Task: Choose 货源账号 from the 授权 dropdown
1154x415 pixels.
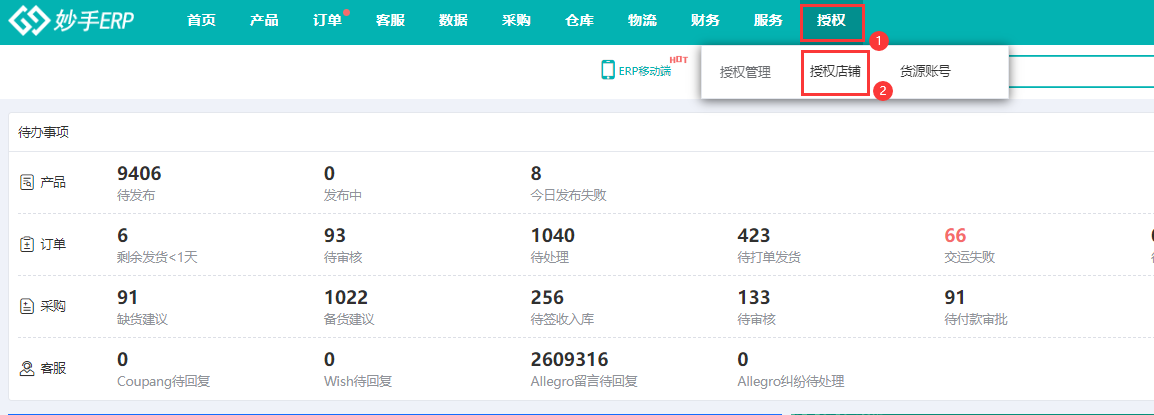Action: [925, 72]
